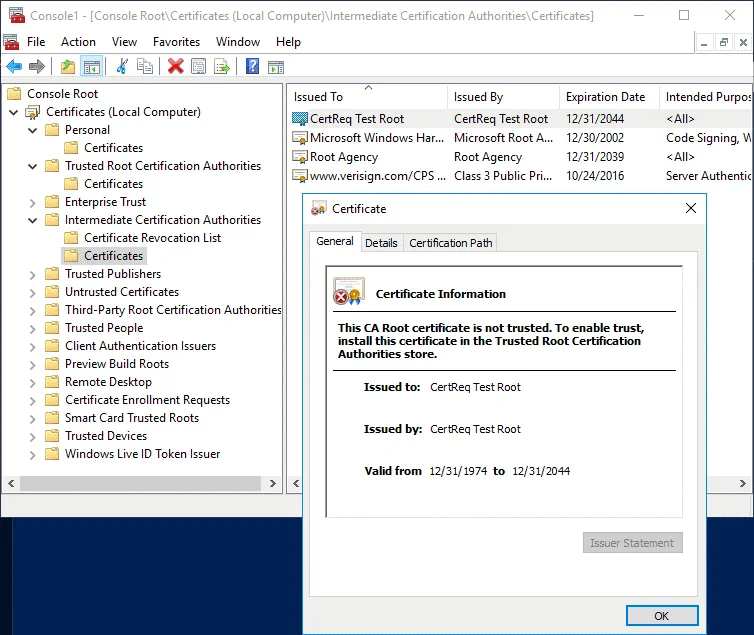
Task: Click the blue Help question mark icon
Action: pyautogui.click(x=252, y=67)
